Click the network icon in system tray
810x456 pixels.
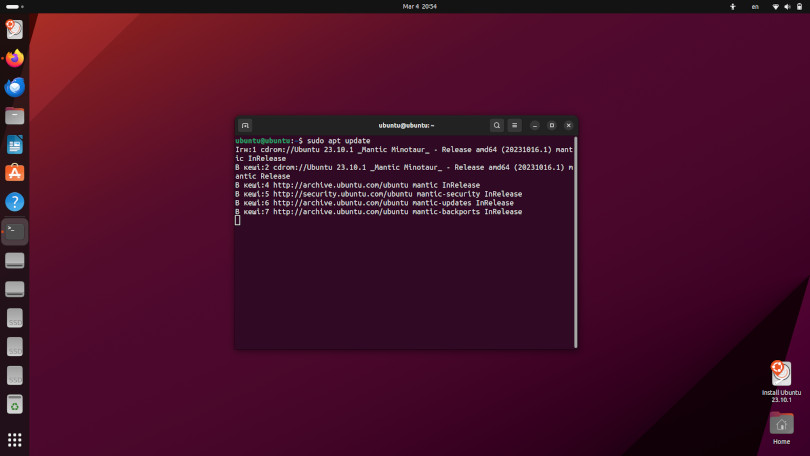coord(775,7)
